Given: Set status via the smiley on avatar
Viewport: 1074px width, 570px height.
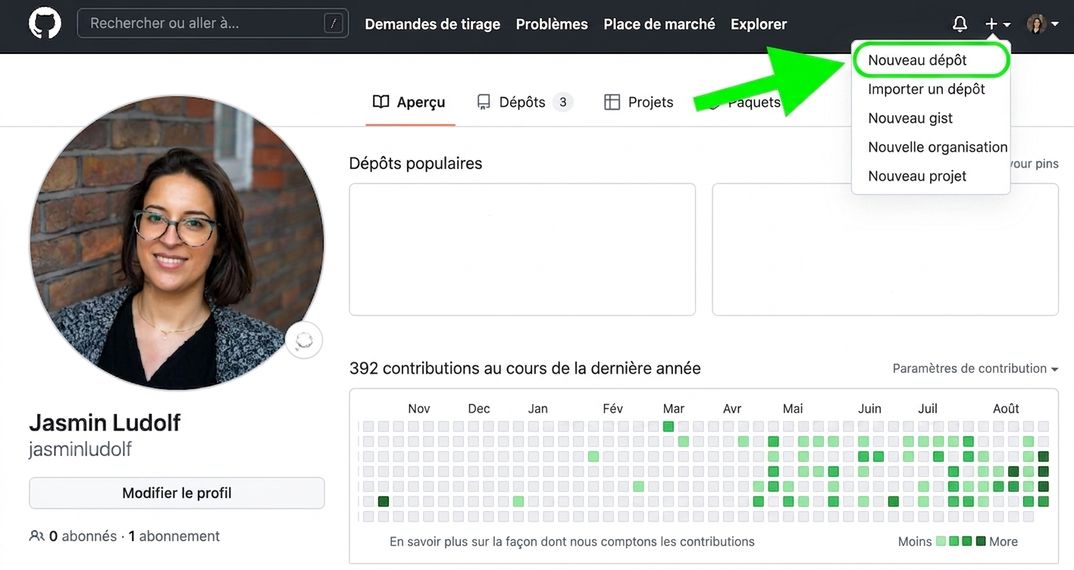Looking at the screenshot, I should click(304, 340).
